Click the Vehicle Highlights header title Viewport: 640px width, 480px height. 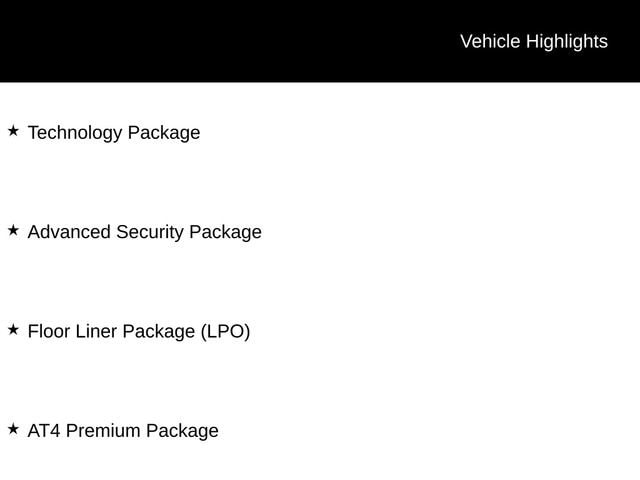pyautogui.click(x=533, y=41)
